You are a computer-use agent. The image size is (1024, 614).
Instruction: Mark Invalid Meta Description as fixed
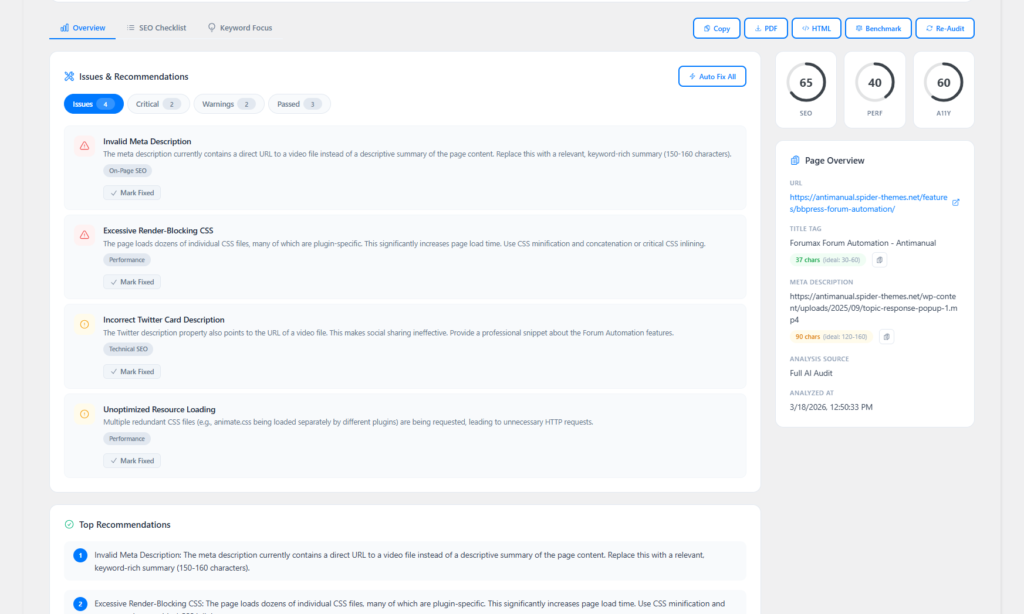pos(132,192)
